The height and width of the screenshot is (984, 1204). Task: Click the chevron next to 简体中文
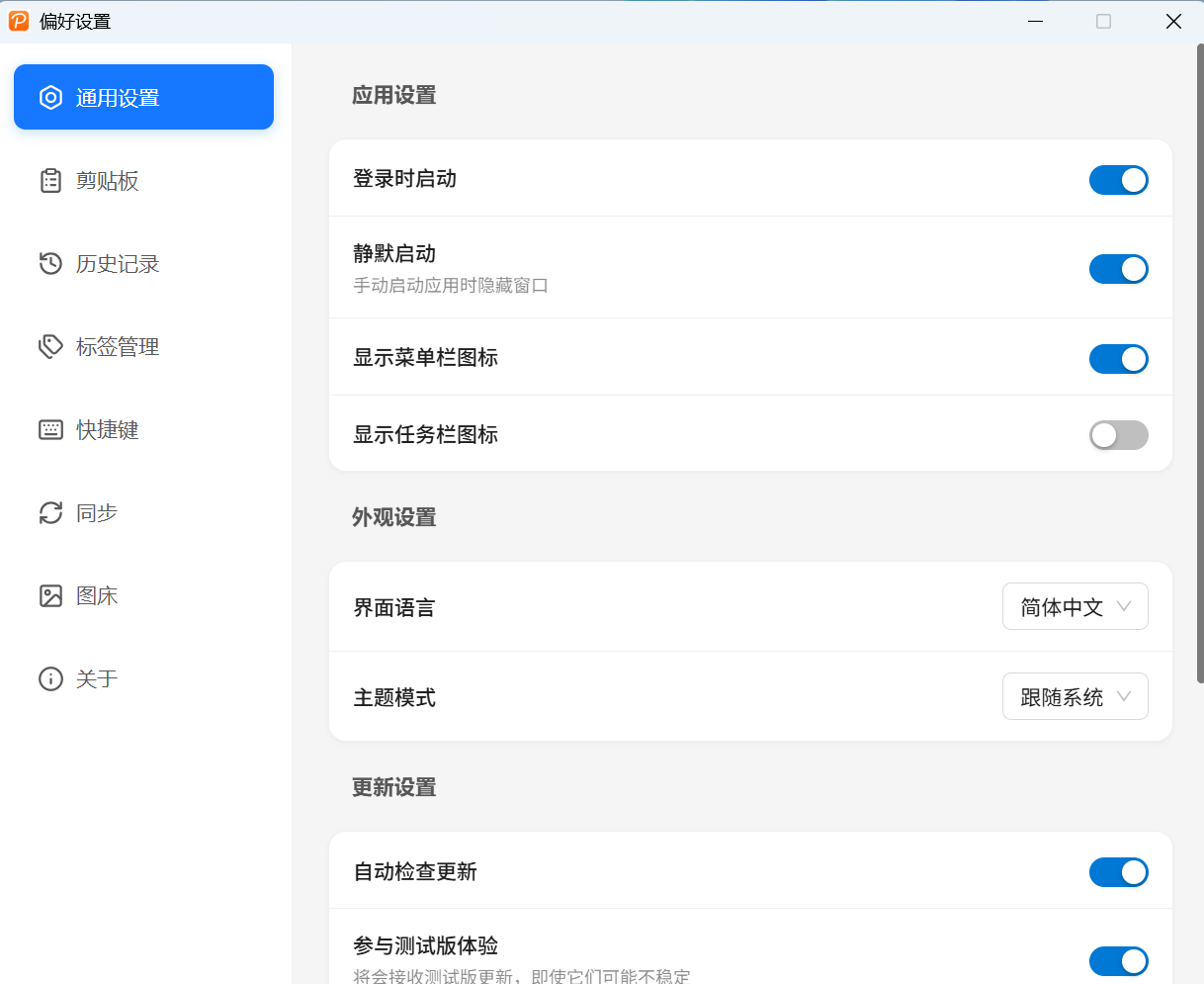1124,606
